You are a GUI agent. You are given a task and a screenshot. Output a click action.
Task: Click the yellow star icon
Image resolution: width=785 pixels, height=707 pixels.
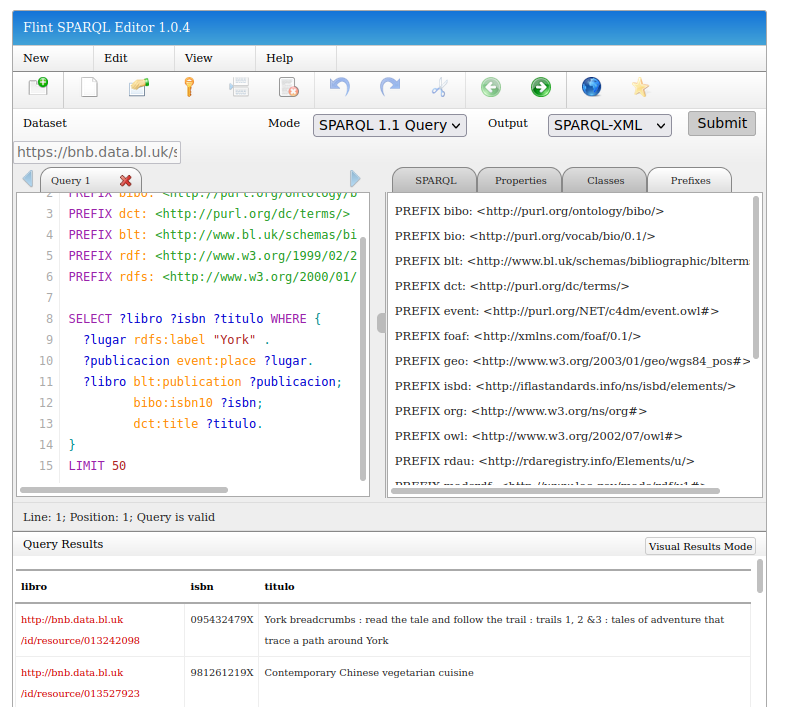641,88
